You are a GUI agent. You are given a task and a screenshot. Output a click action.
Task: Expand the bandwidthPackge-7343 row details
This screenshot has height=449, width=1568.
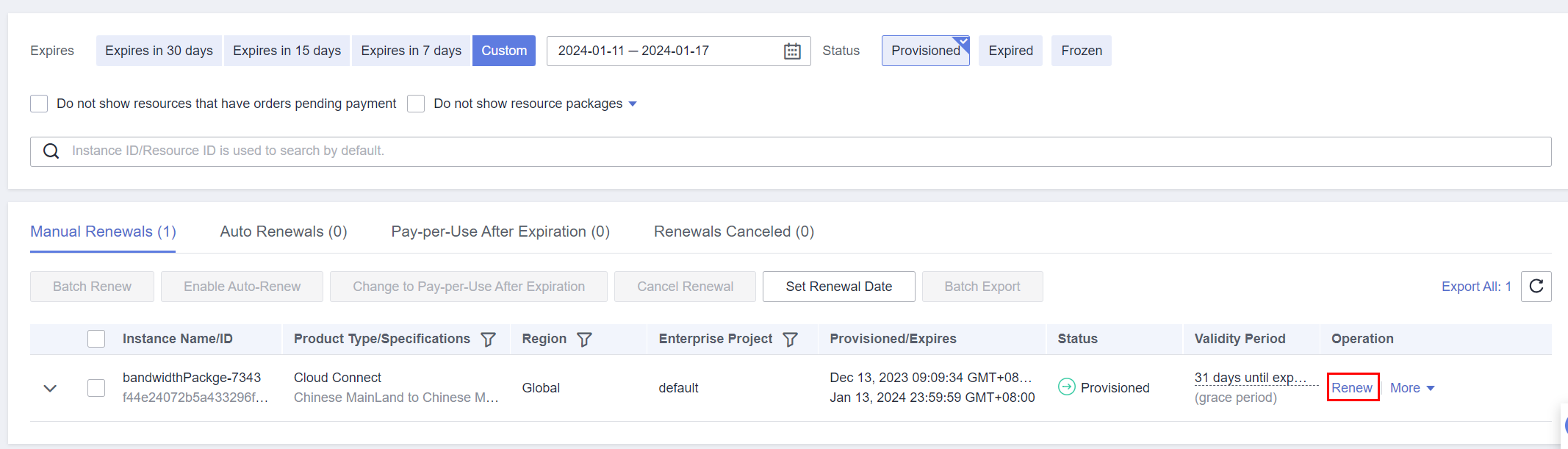click(50, 388)
